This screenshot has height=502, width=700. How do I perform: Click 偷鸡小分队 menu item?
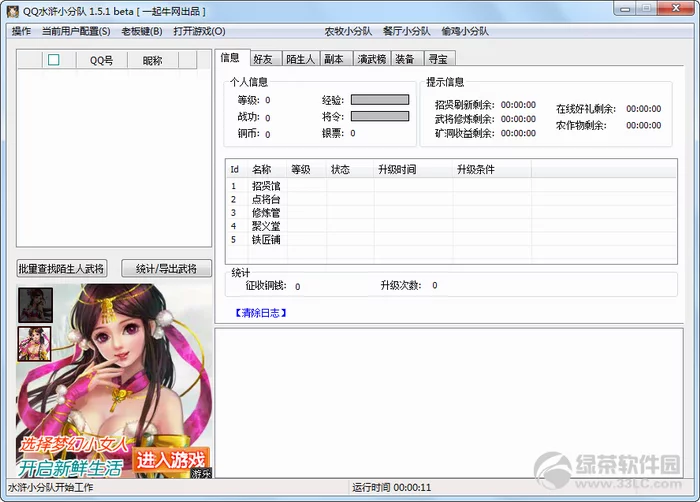click(465, 31)
